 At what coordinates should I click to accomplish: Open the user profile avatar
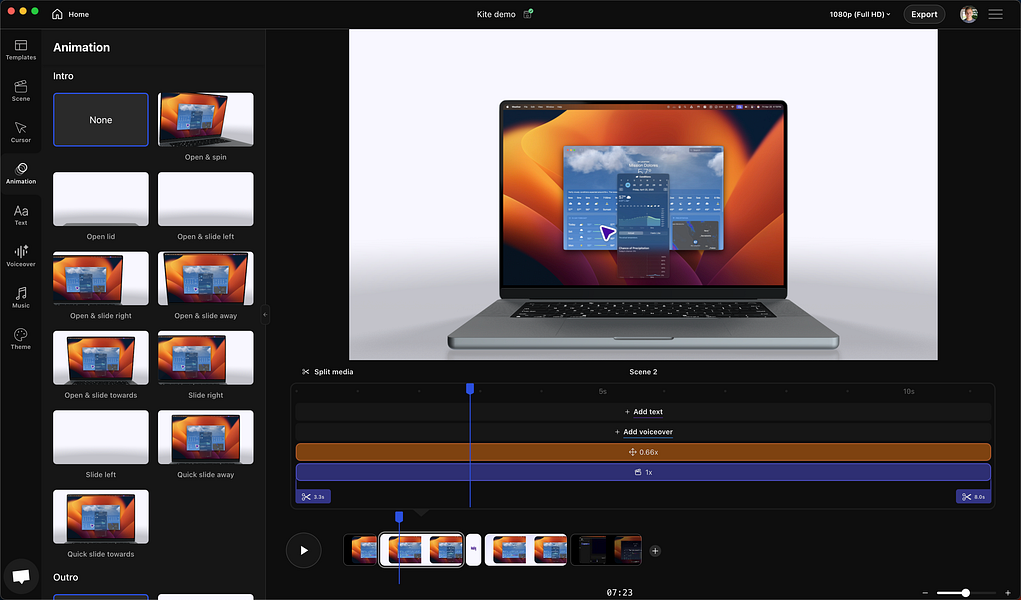click(x=968, y=14)
